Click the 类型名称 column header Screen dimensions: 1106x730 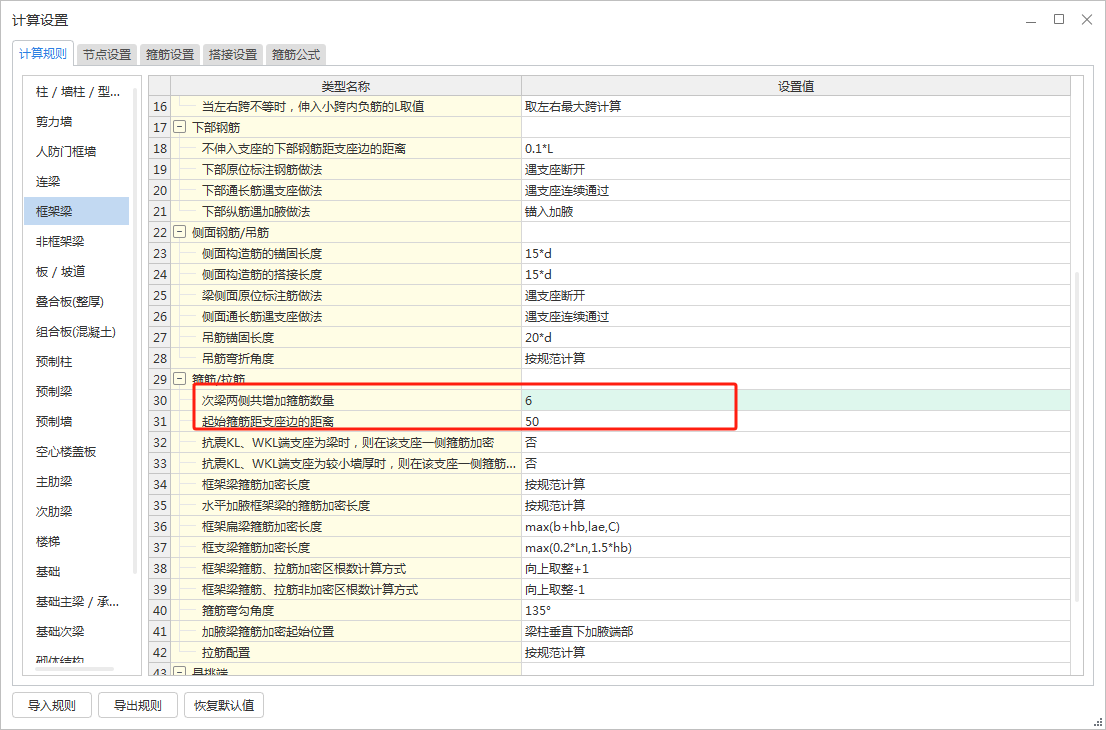coord(346,86)
